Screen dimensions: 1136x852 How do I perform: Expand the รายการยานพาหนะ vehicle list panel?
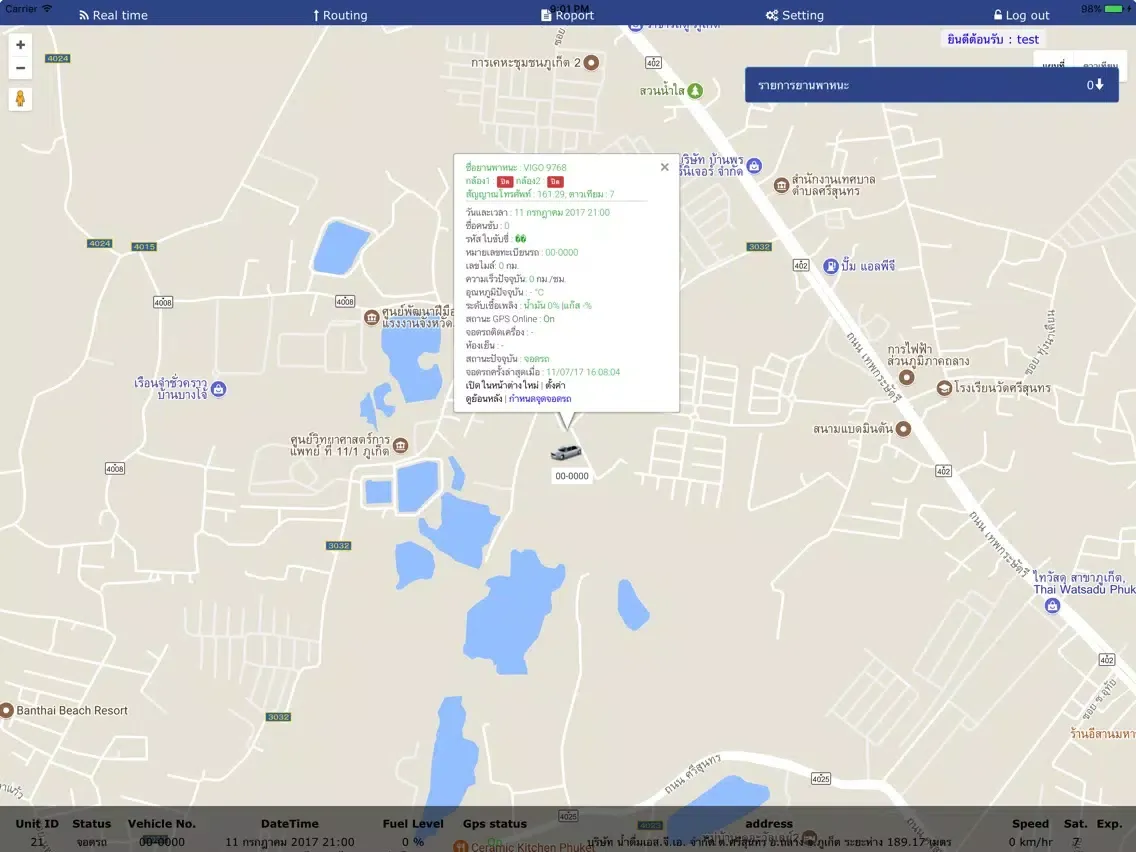(x=932, y=85)
